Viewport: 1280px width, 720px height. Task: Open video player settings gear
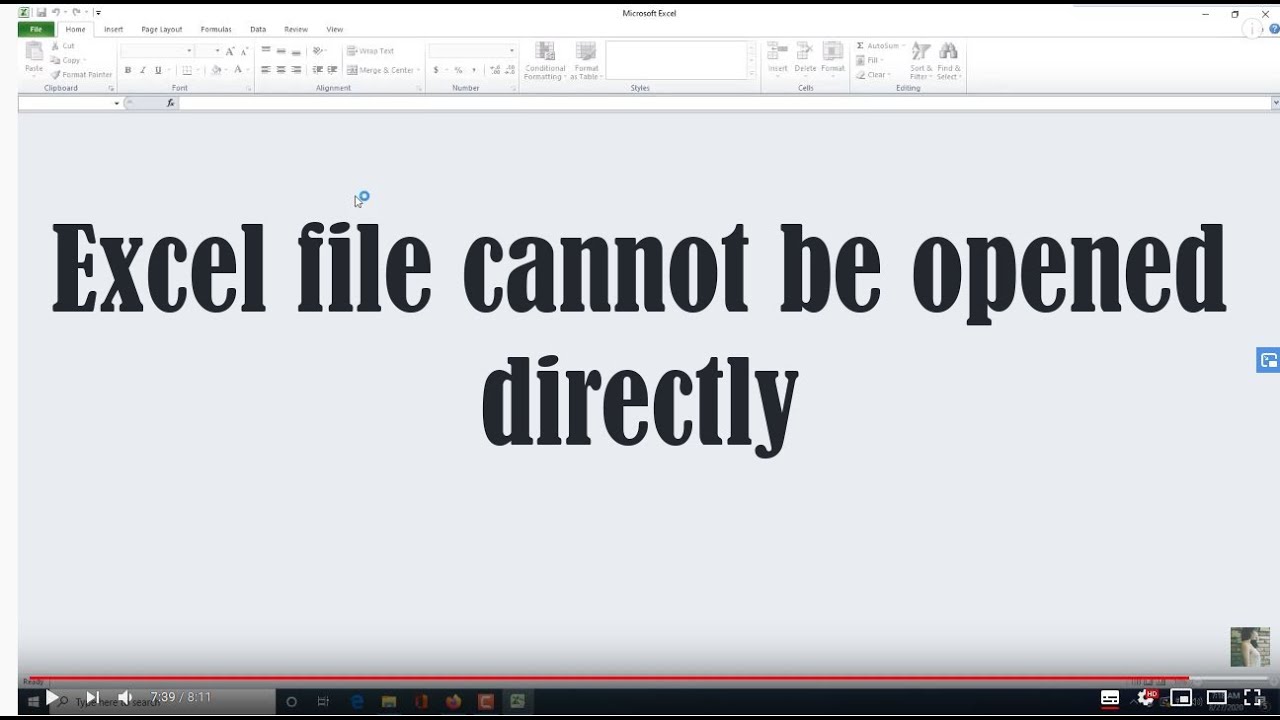click(x=1146, y=697)
